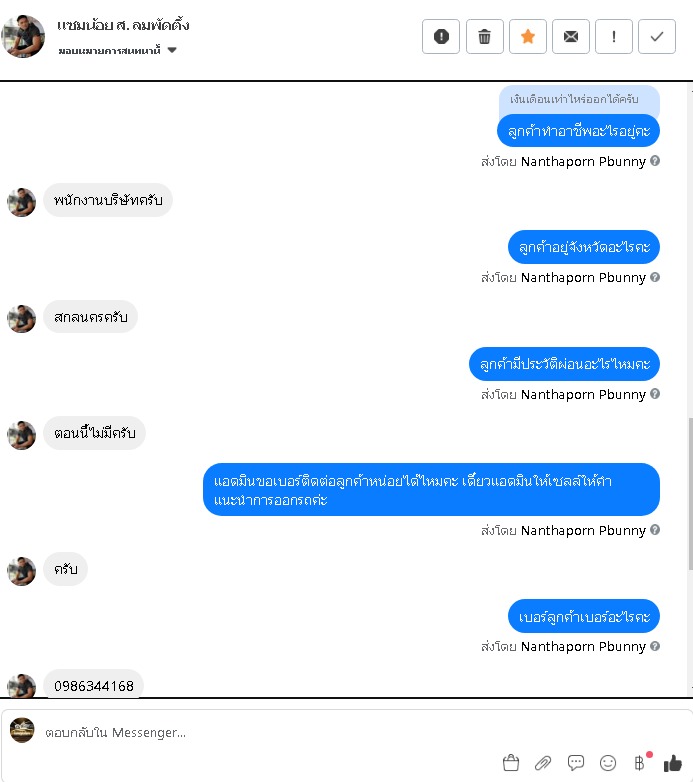Mark conversation done with checkmark icon
This screenshot has width=693, height=782.
657,36
